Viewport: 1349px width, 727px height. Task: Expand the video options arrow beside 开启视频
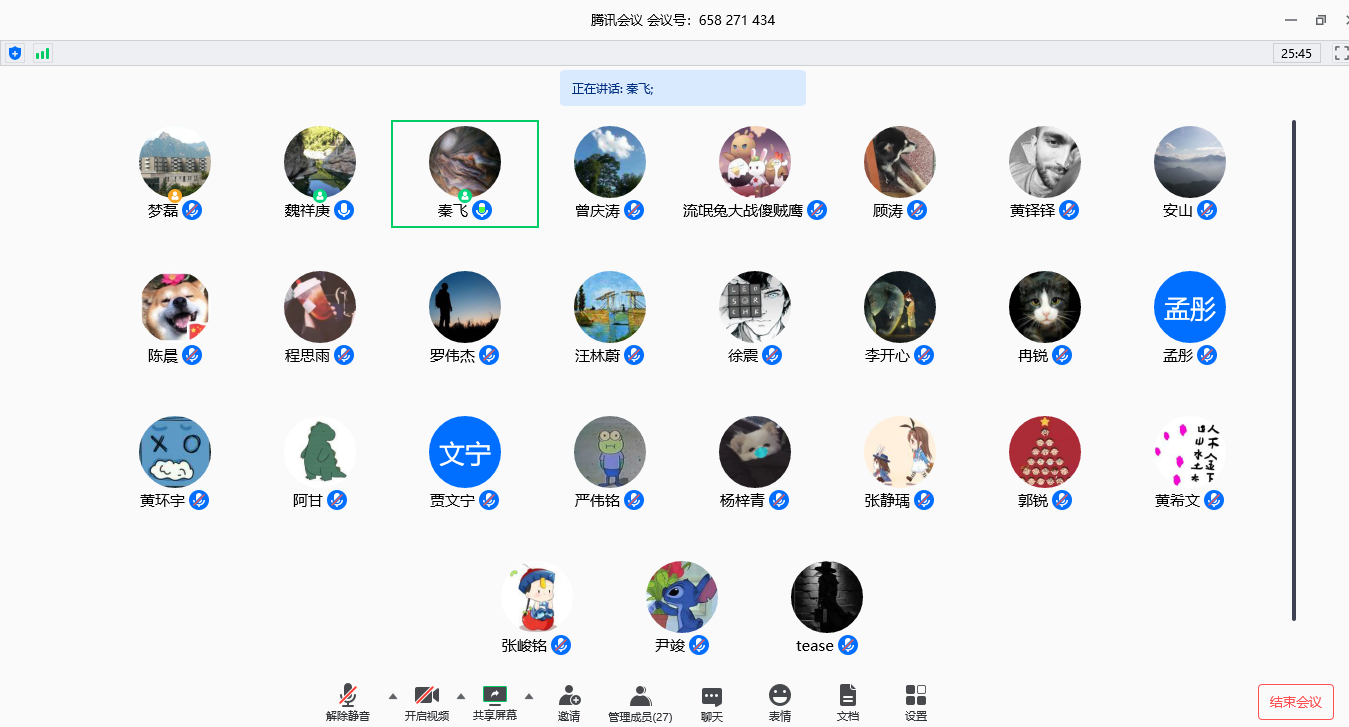[461, 696]
